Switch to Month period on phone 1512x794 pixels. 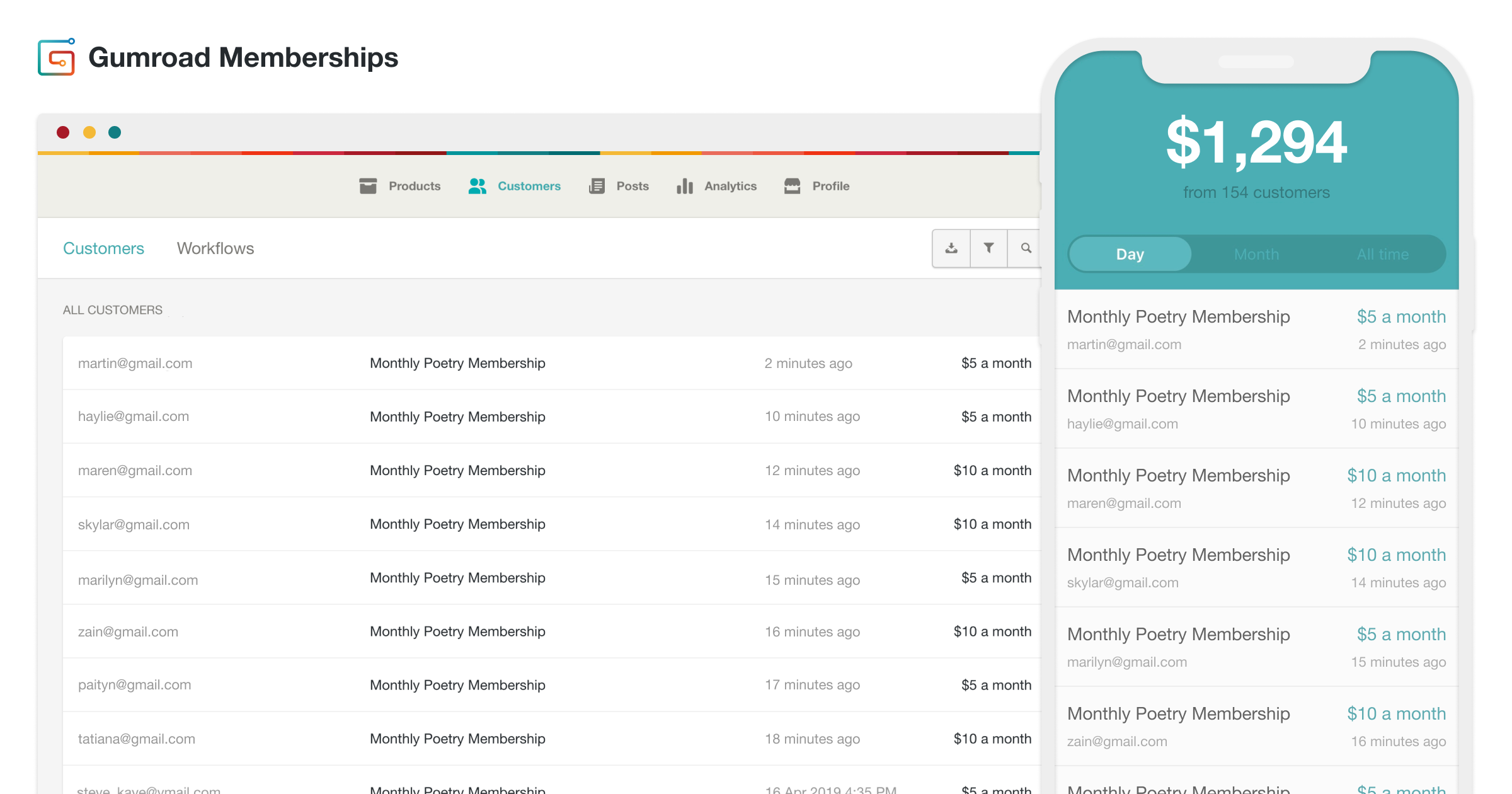[1256, 254]
